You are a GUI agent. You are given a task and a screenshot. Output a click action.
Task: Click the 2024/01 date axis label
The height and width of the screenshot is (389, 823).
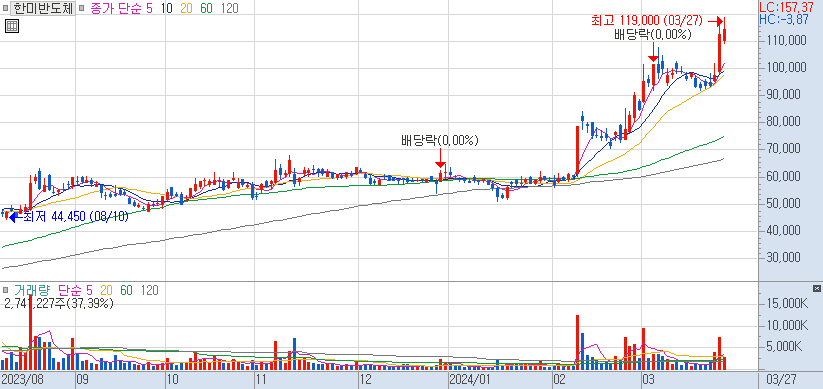pos(469,379)
